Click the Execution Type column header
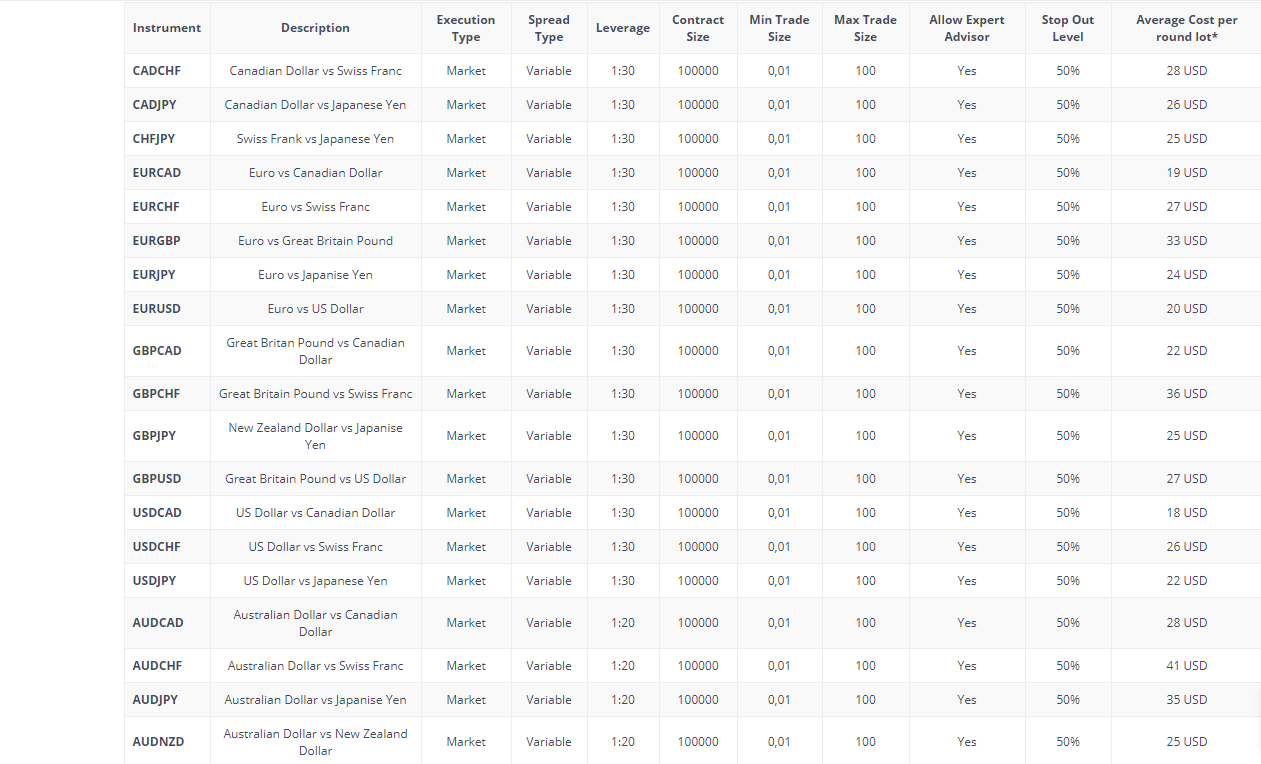Viewport: 1261px width, 764px height. (466, 28)
